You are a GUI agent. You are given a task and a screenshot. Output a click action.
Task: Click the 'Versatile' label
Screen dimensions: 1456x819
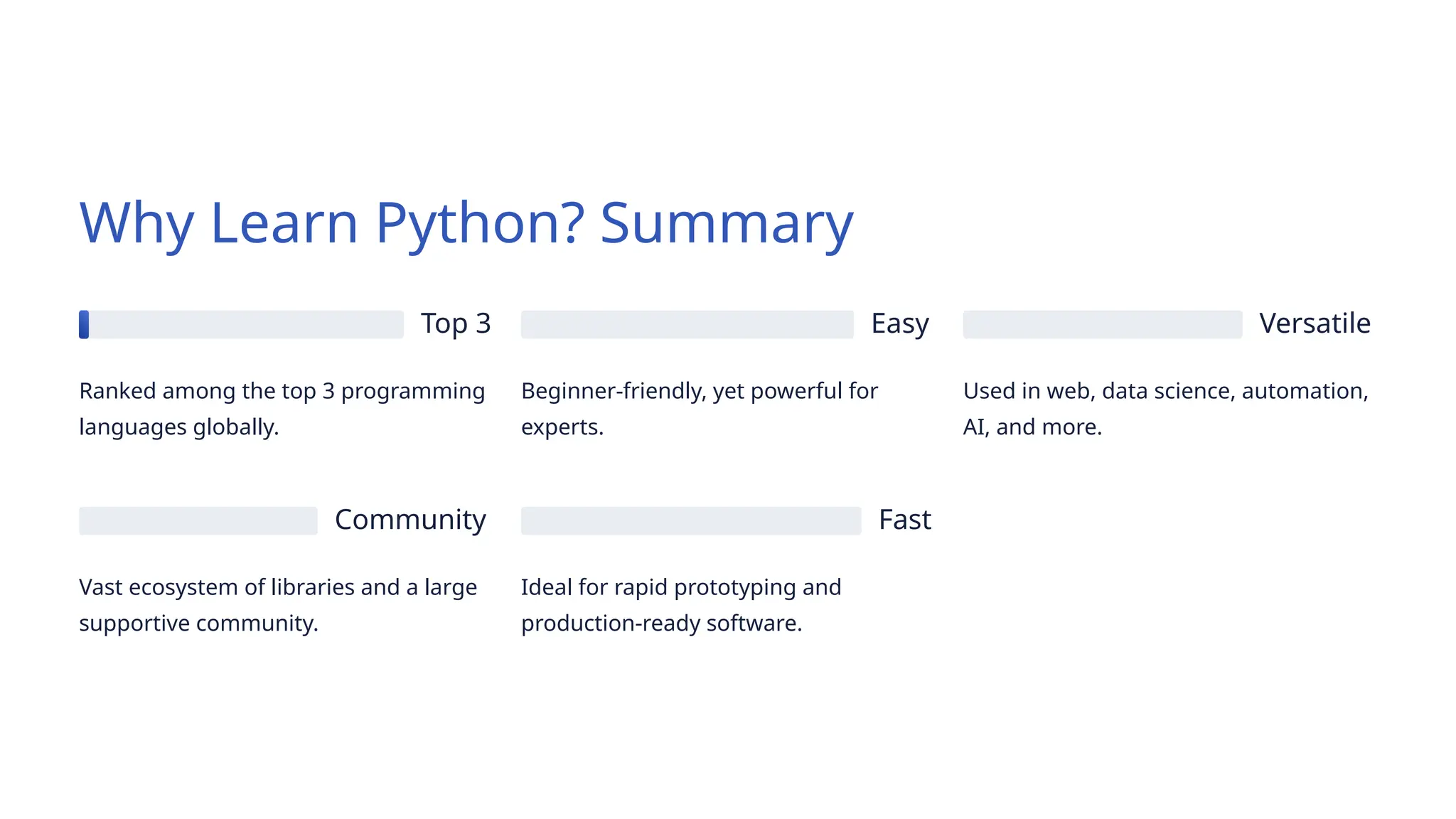pos(1315,323)
